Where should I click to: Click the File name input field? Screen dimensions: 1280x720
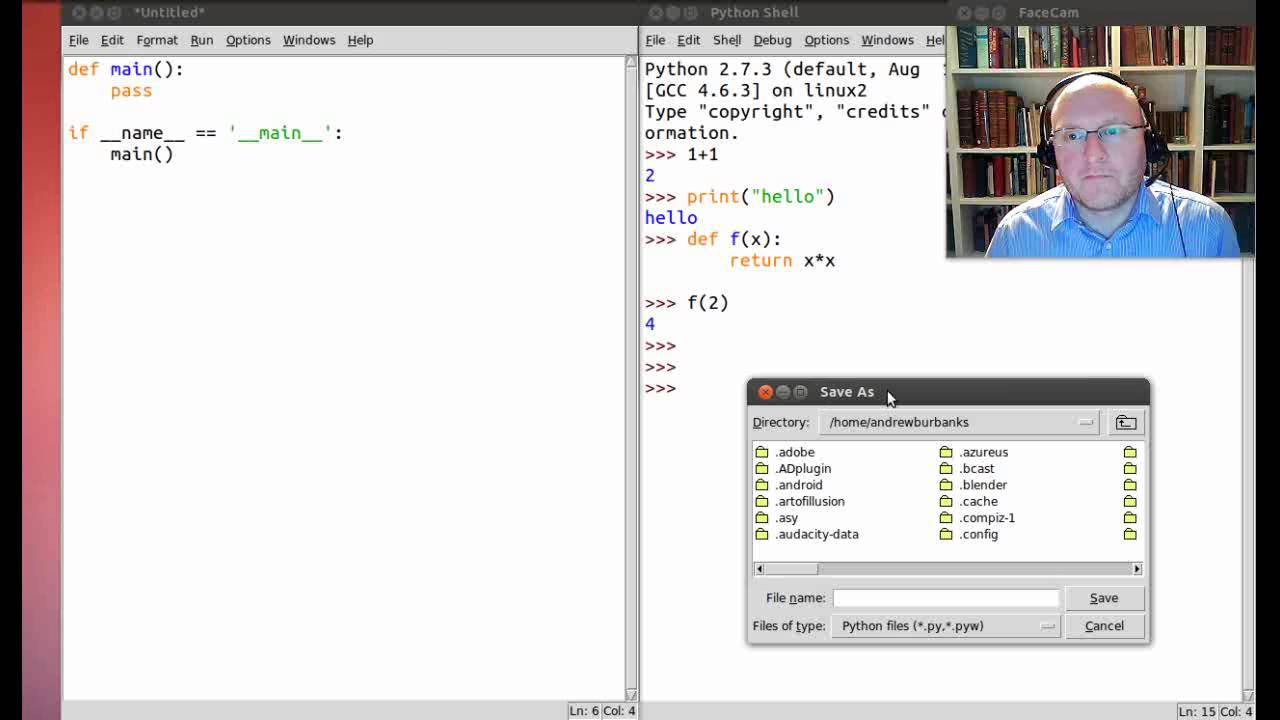945,598
